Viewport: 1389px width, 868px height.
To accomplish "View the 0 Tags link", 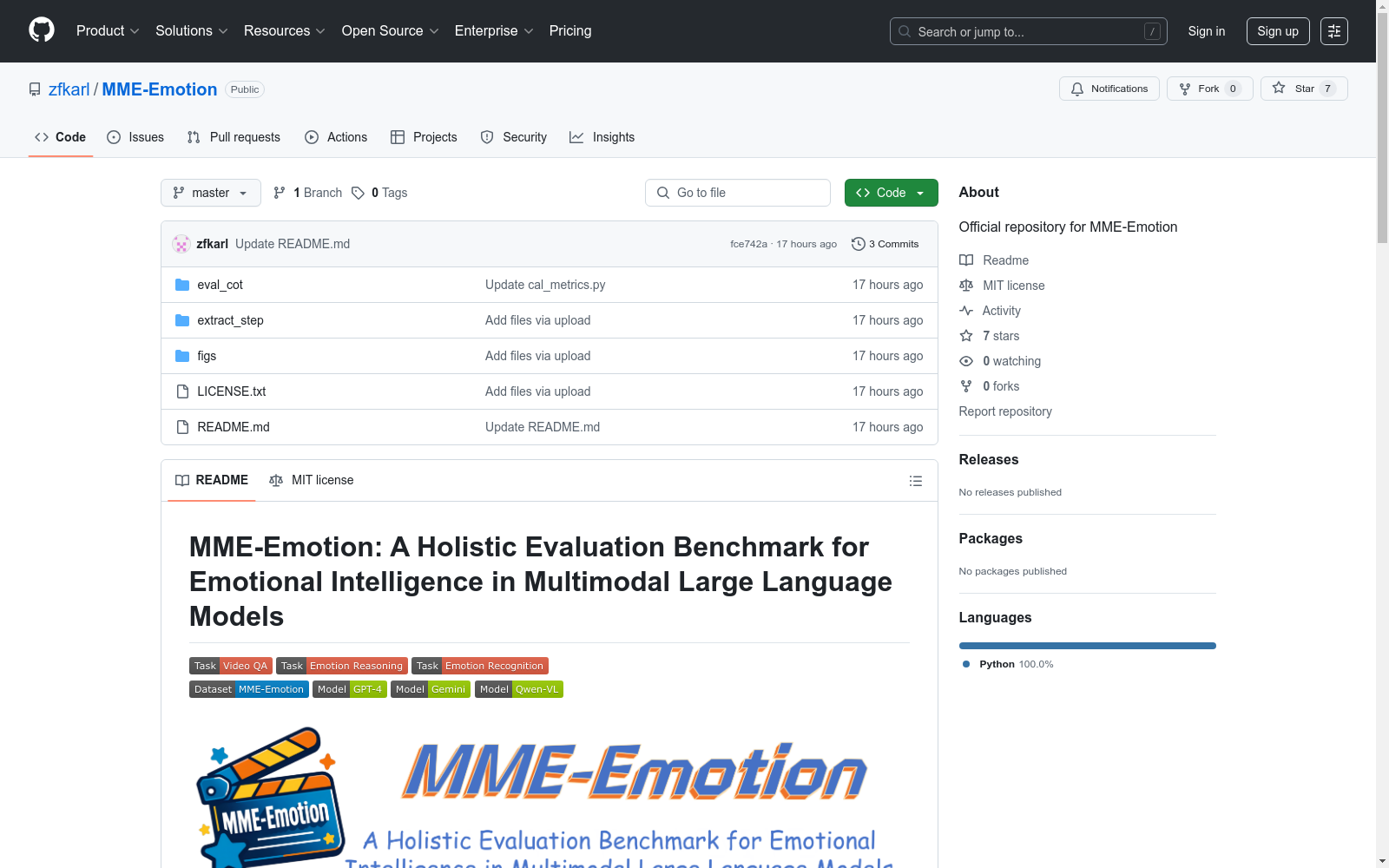I will pyautogui.click(x=379, y=193).
